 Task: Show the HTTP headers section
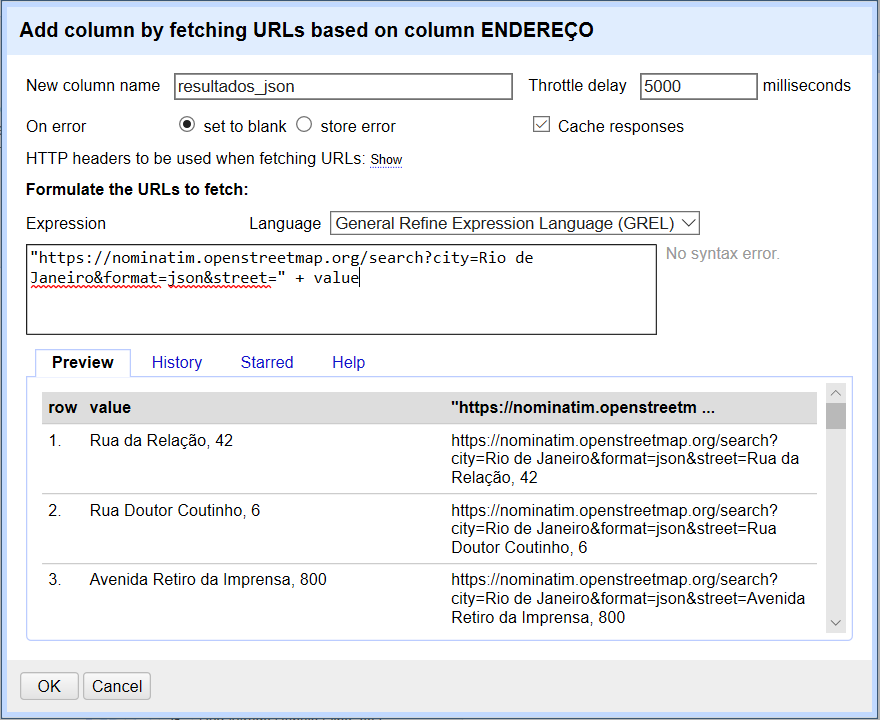click(386, 160)
